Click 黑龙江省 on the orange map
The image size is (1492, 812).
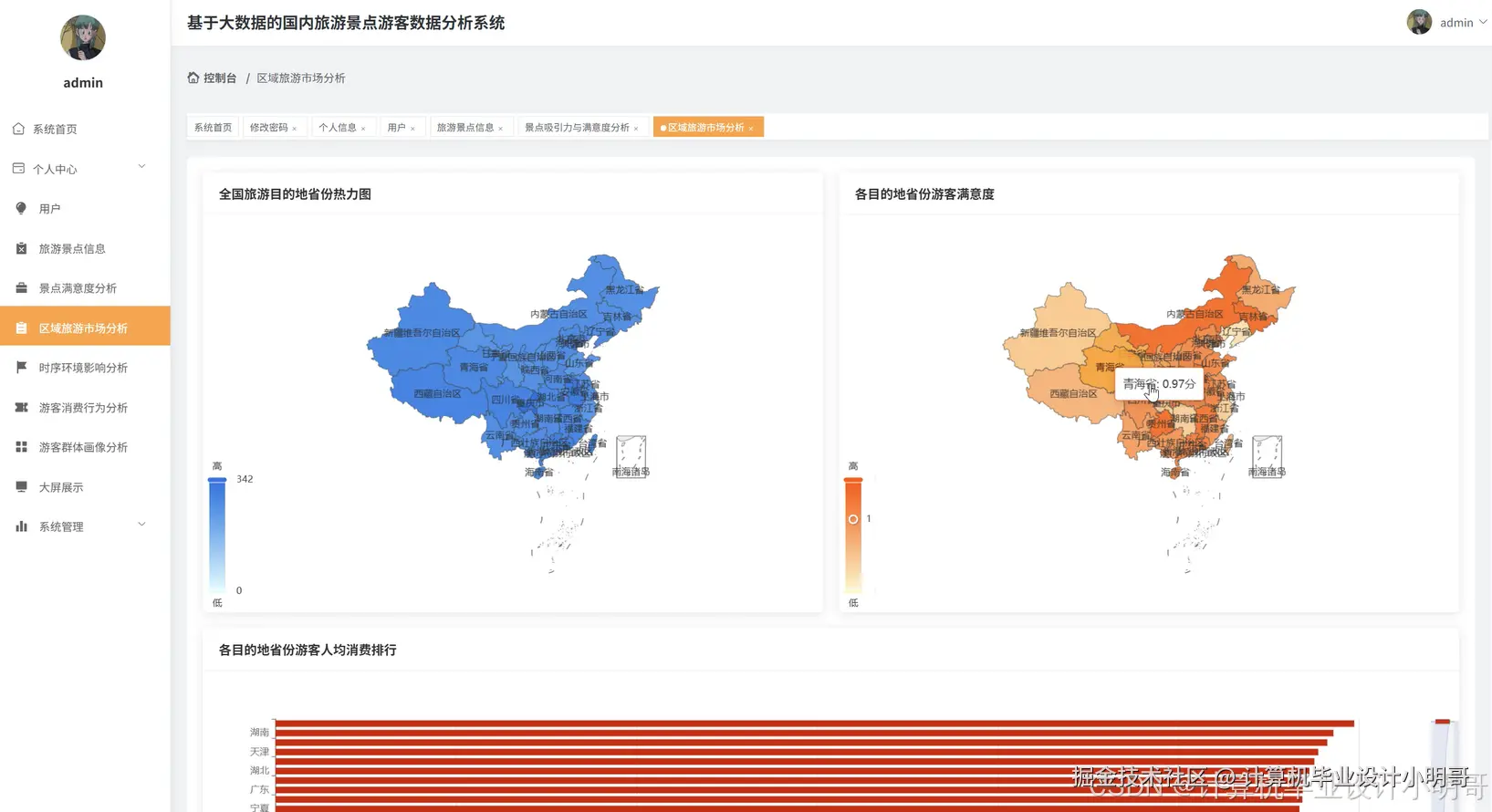click(1260, 289)
